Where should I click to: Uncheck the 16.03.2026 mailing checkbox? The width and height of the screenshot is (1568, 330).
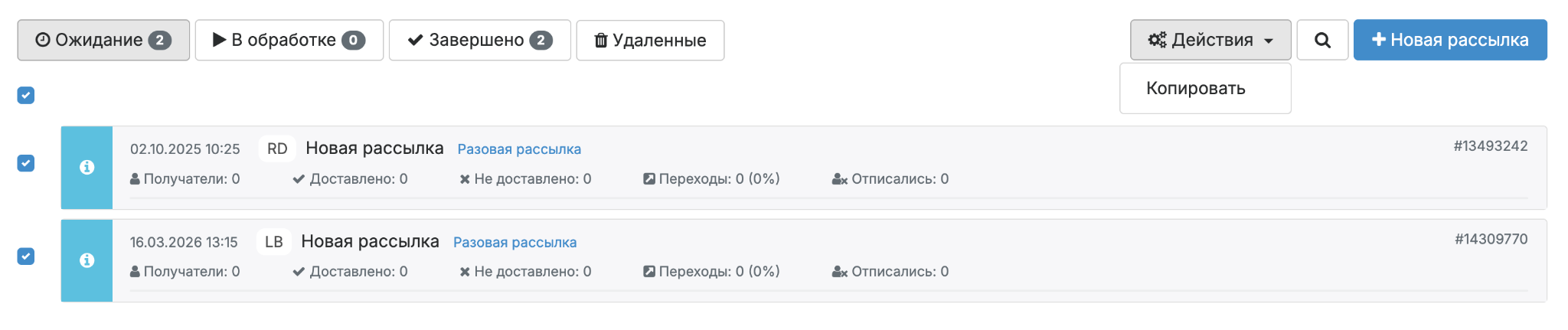pyautogui.click(x=26, y=256)
